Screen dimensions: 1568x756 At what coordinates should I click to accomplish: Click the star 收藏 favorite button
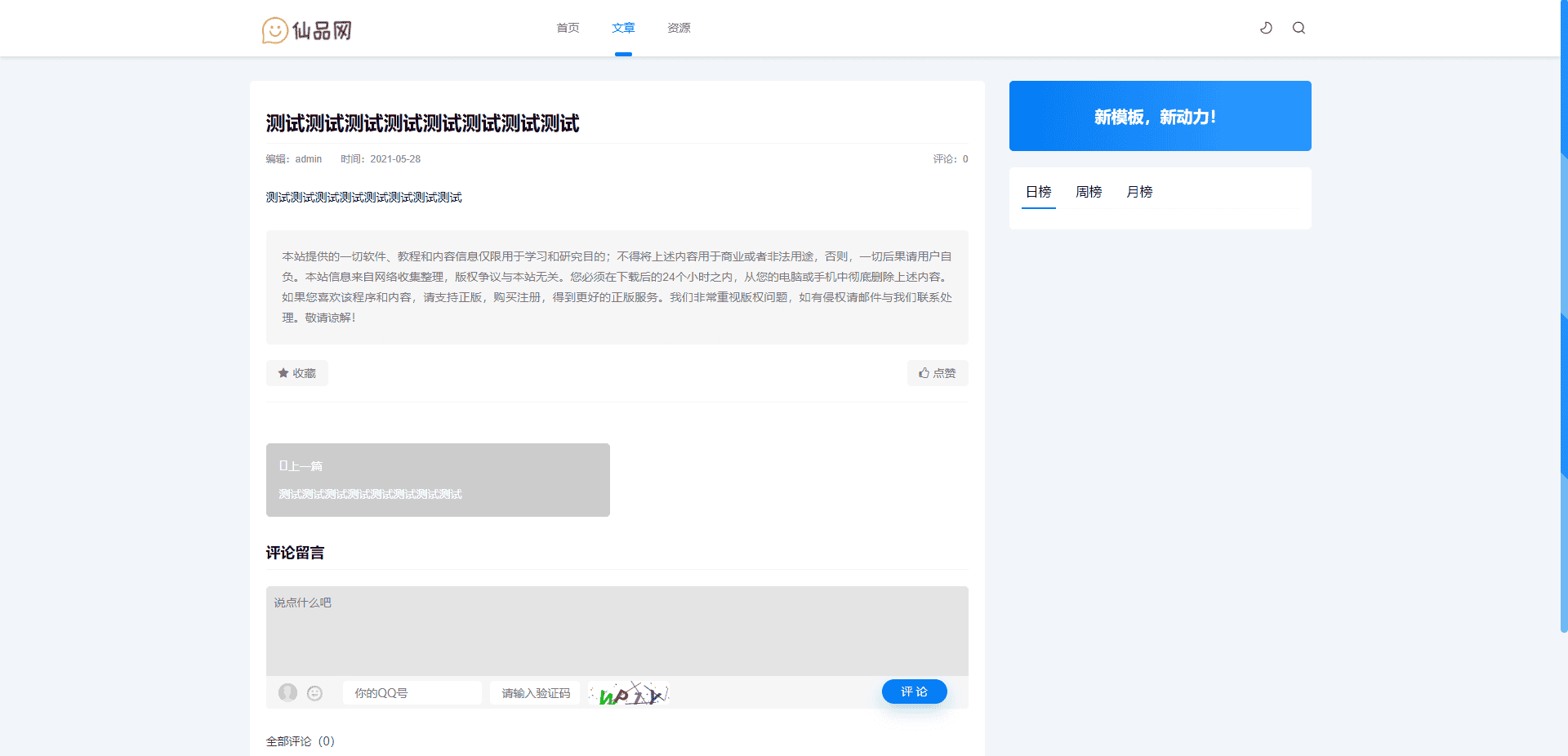[x=296, y=373]
